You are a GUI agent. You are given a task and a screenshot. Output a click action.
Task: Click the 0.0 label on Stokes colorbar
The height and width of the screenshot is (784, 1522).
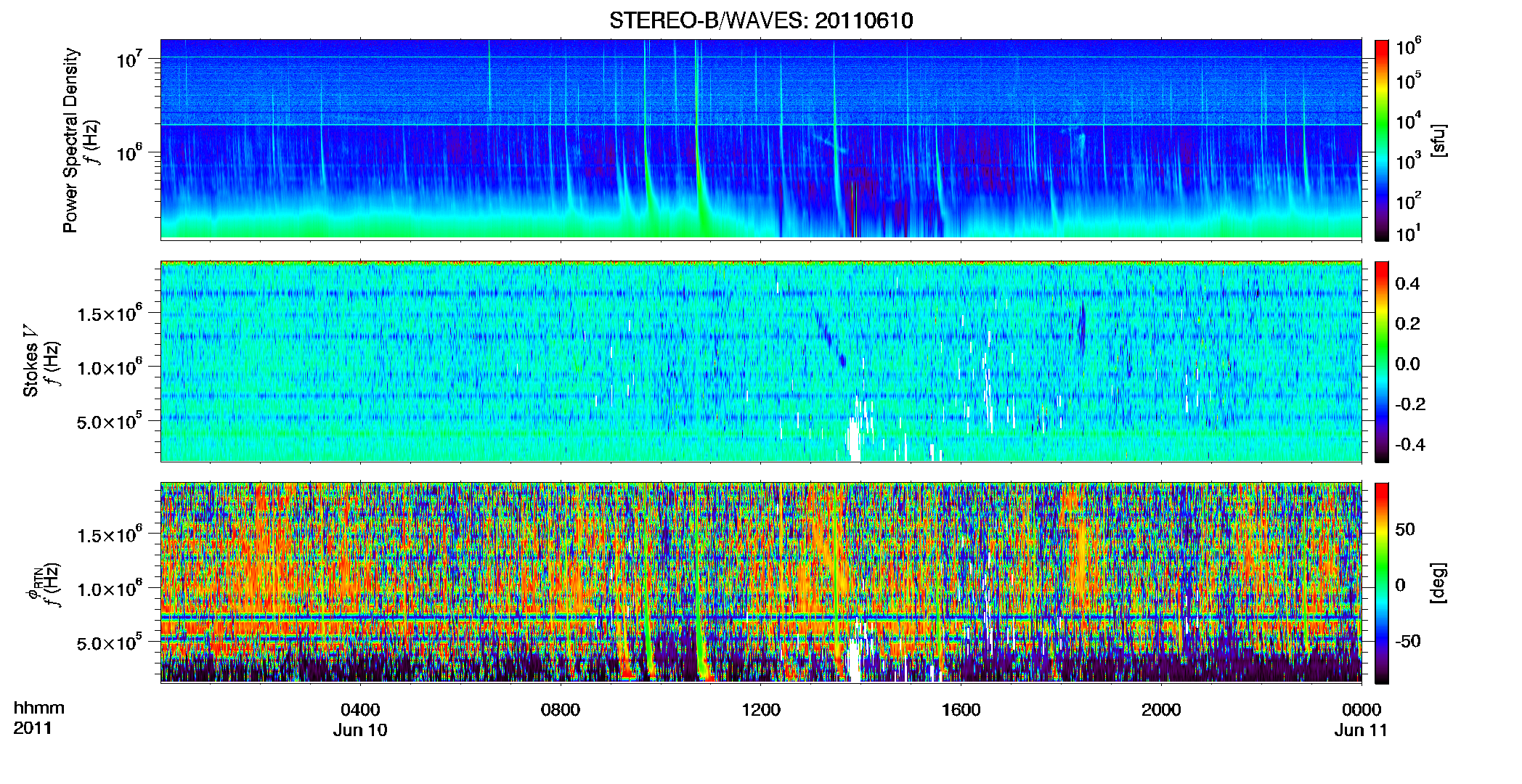click(x=1408, y=364)
